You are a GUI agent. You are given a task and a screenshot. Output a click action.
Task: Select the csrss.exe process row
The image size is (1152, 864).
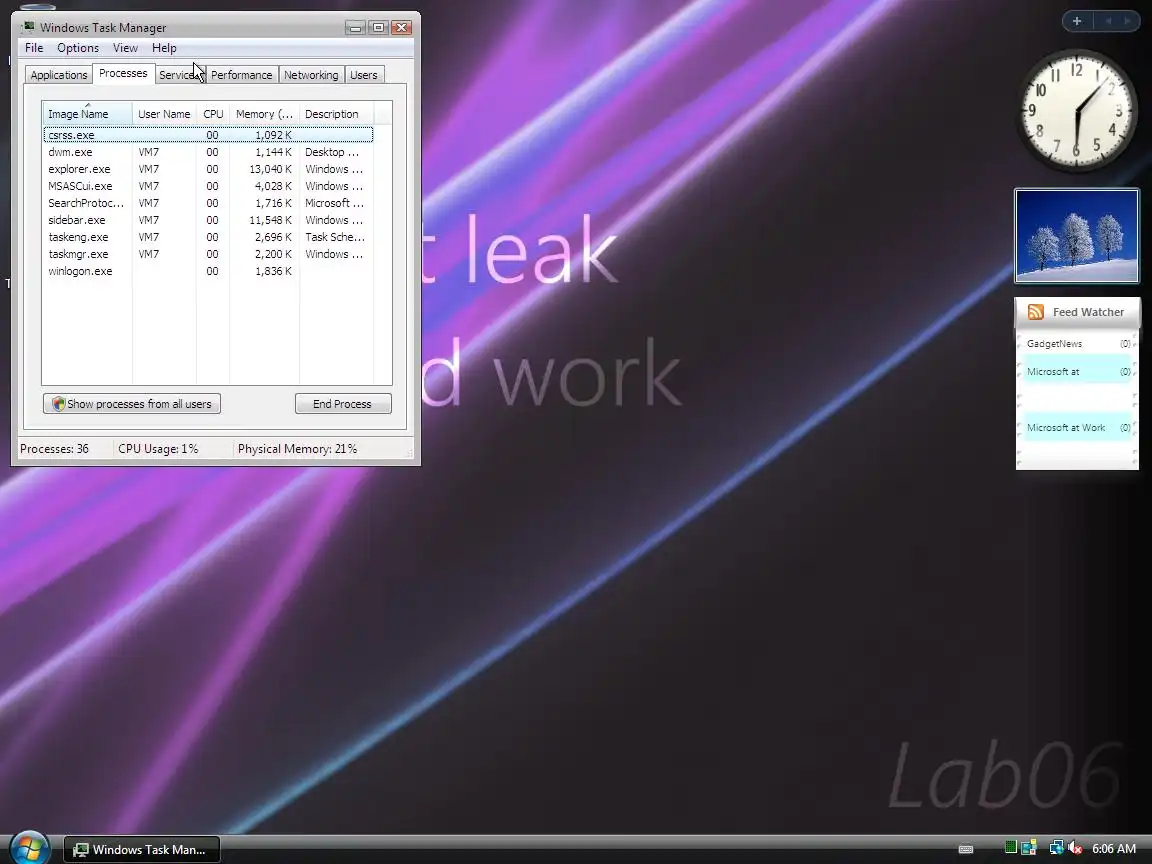coord(209,135)
